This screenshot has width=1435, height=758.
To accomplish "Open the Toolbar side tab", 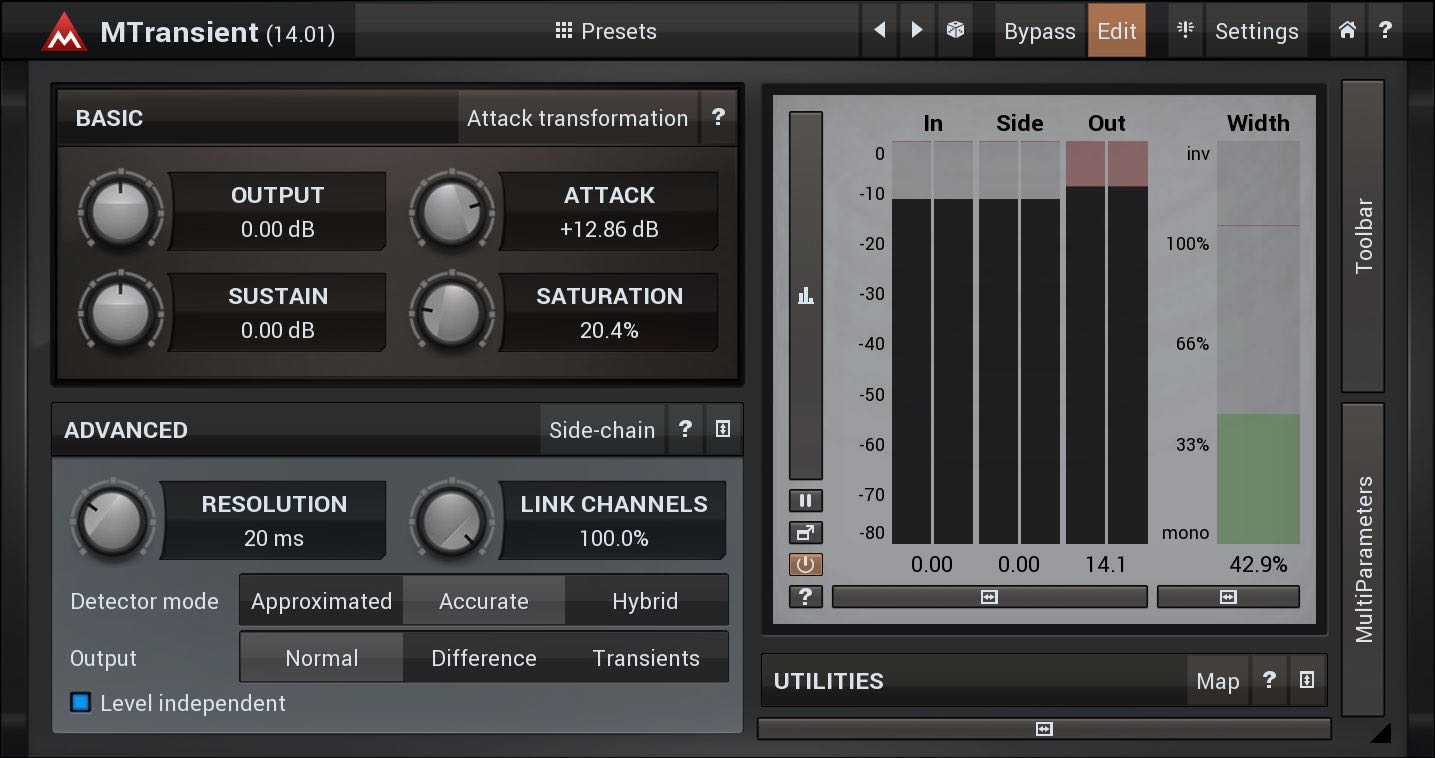I will [1363, 236].
